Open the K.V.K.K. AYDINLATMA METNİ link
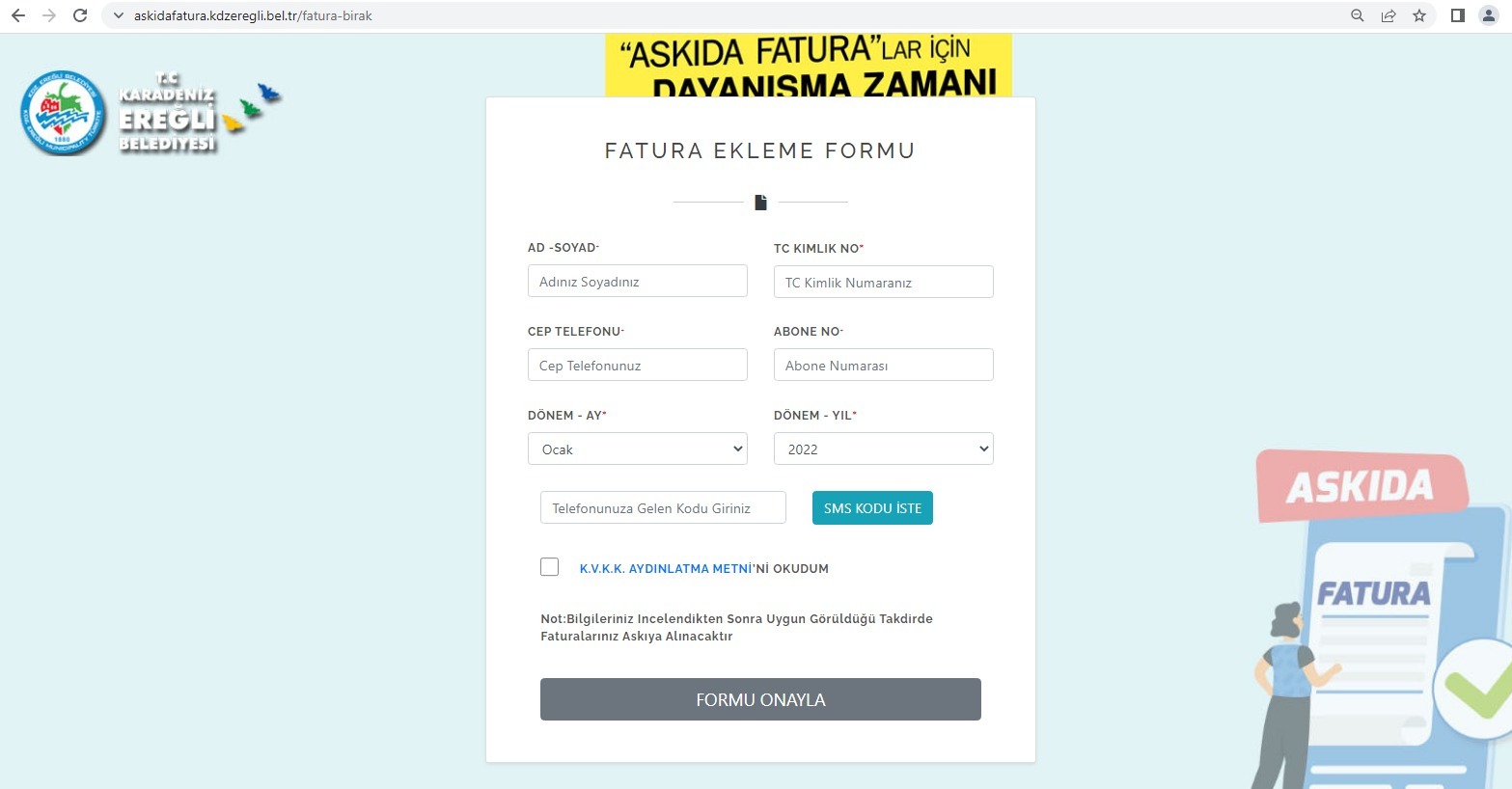Image resolution: width=1512 pixels, height=789 pixels. tap(666, 569)
